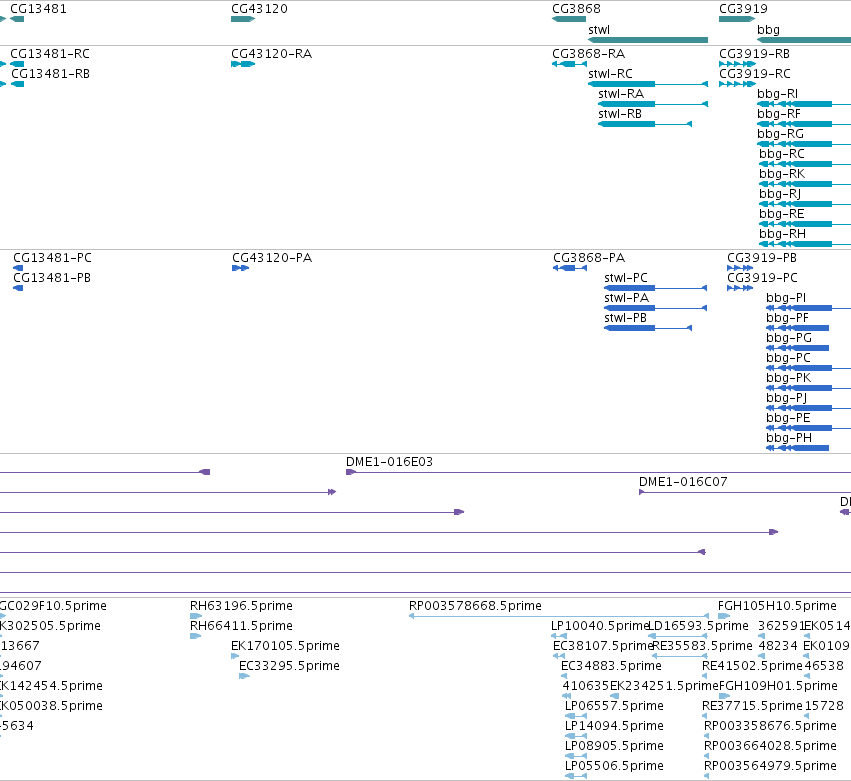Click the bbg-PC protein feature
Image resolution: width=851 pixels, height=781 pixels.
pyautogui.click(x=788, y=358)
